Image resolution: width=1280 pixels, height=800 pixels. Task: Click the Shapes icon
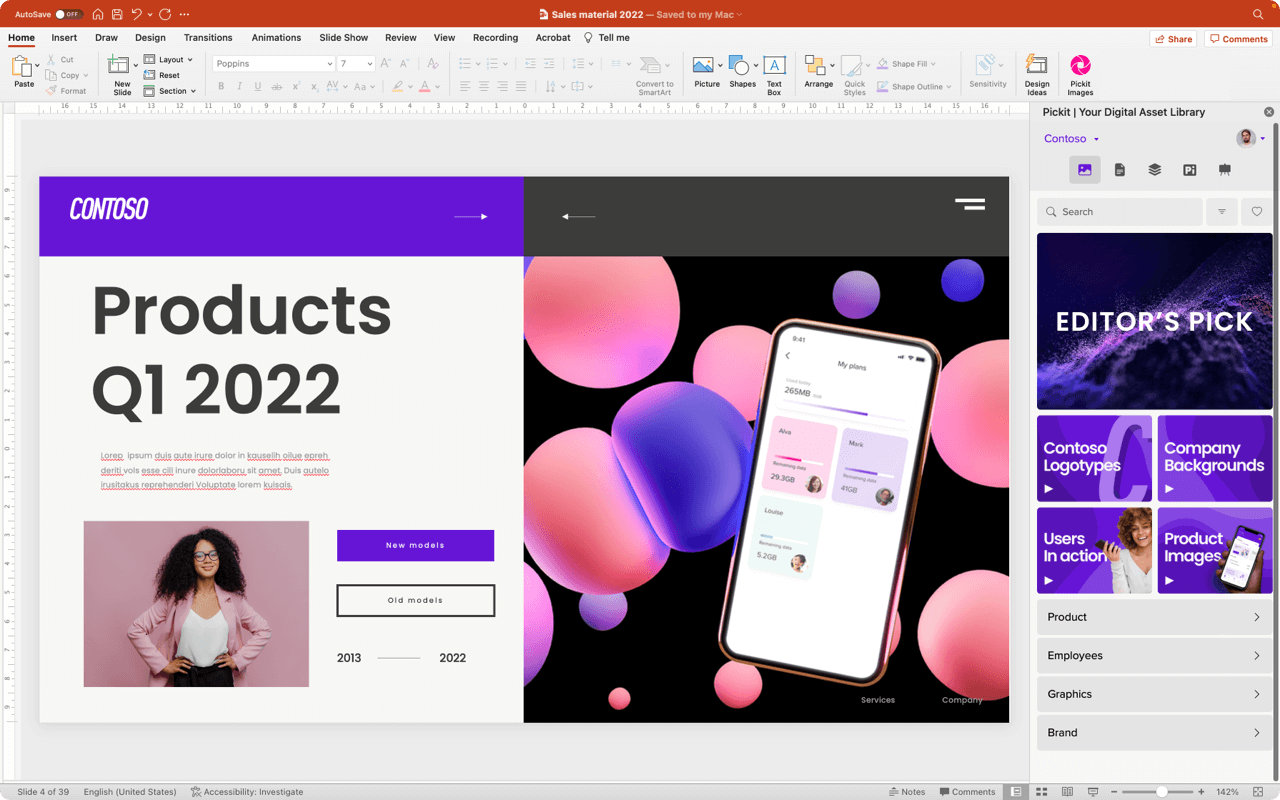pos(740,66)
